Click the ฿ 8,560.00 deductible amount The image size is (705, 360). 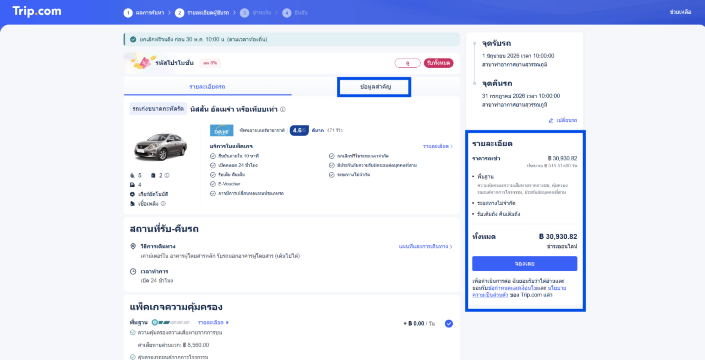(196, 345)
